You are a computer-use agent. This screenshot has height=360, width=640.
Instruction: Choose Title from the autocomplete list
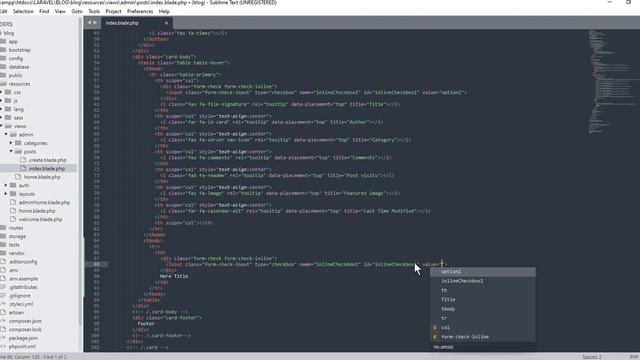click(483, 300)
